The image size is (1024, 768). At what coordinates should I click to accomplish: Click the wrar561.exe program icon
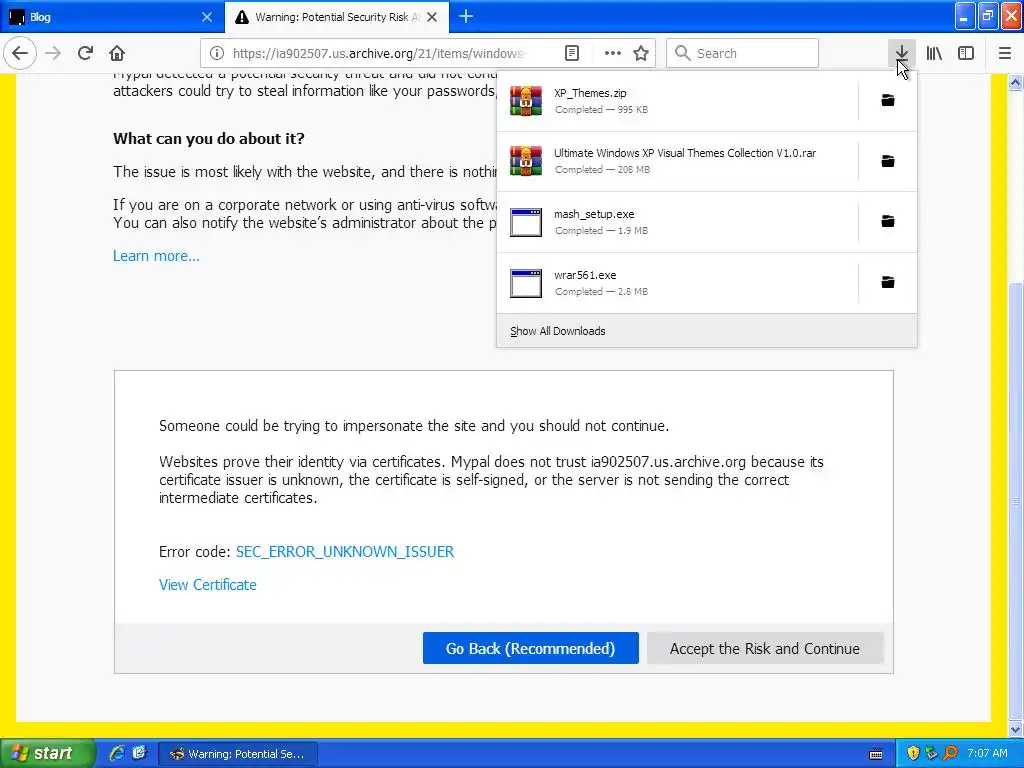(x=526, y=283)
